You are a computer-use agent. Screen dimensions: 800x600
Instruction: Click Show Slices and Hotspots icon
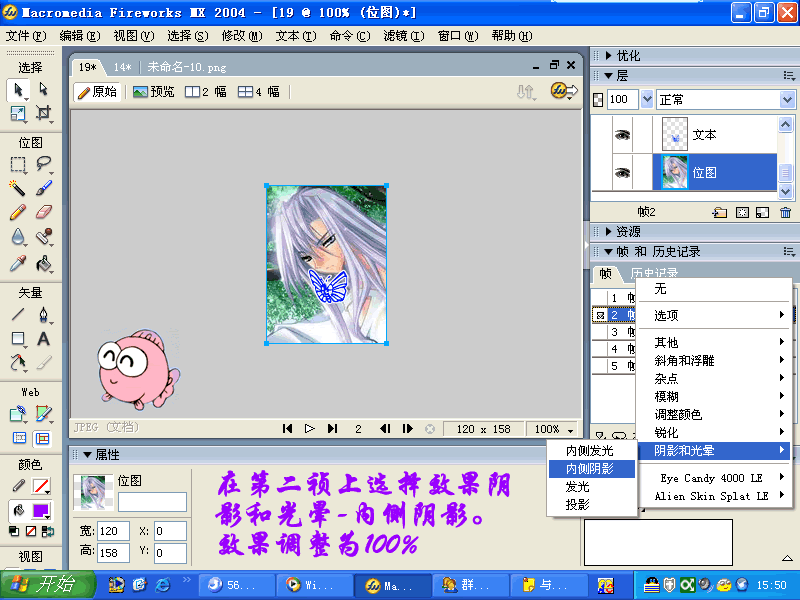click(42, 438)
